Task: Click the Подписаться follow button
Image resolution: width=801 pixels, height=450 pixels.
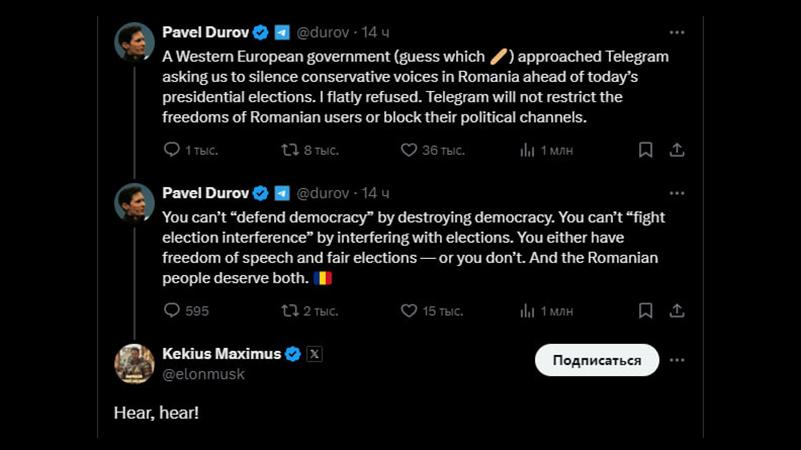Action: pos(596,360)
